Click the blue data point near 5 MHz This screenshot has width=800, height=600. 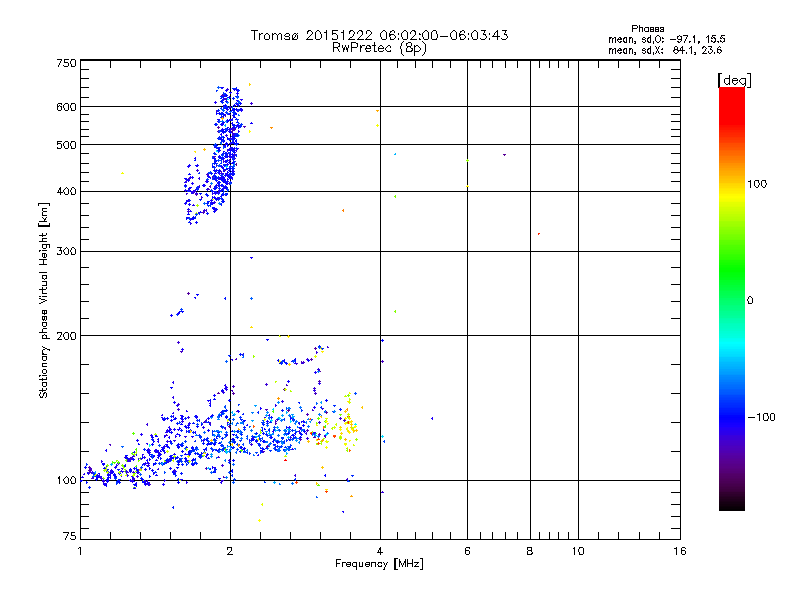[x=432, y=418]
